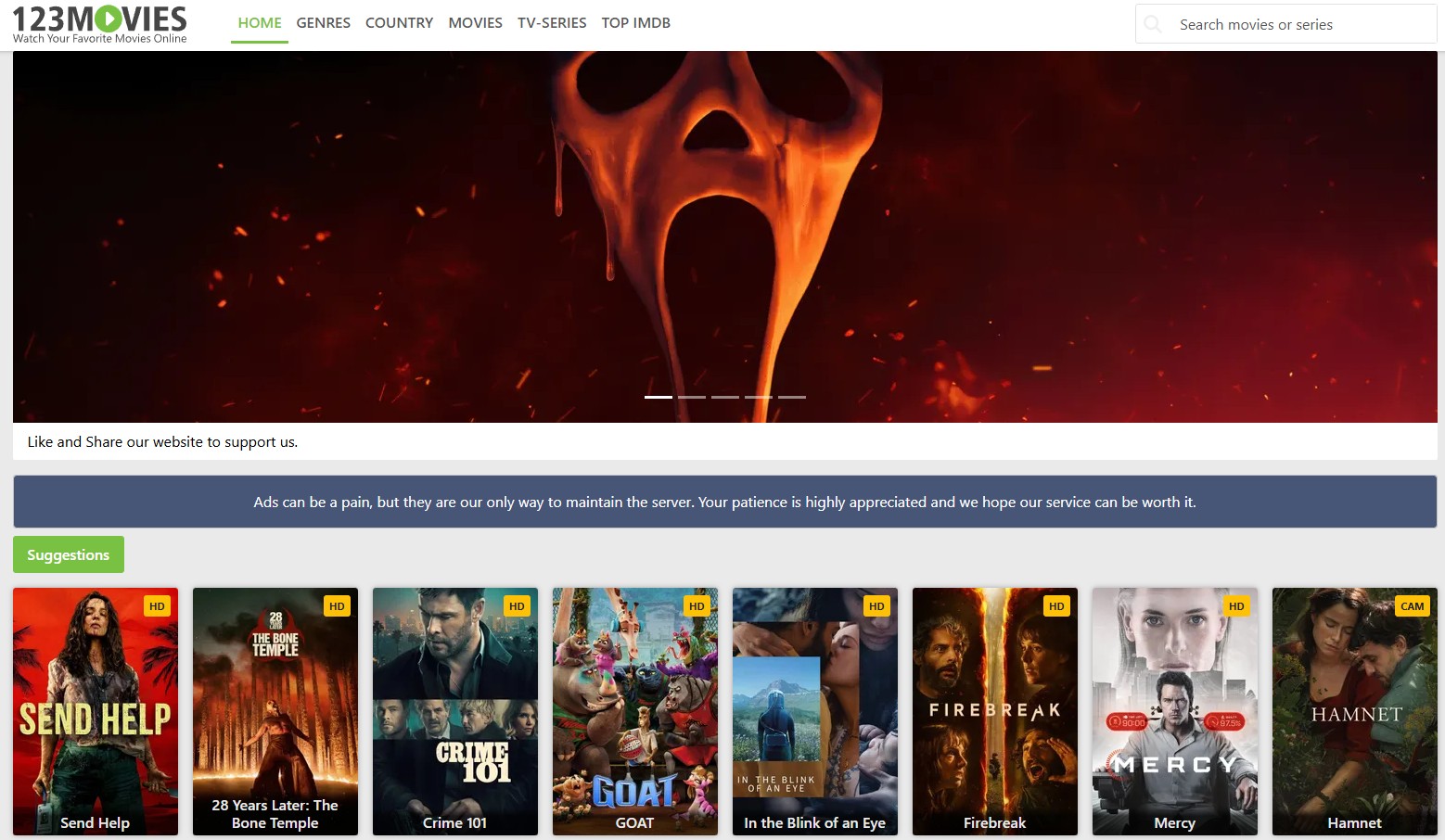Open the Firebreak movie poster
Image resolution: width=1445 pixels, height=840 pixels.
(x=995, y=711)
